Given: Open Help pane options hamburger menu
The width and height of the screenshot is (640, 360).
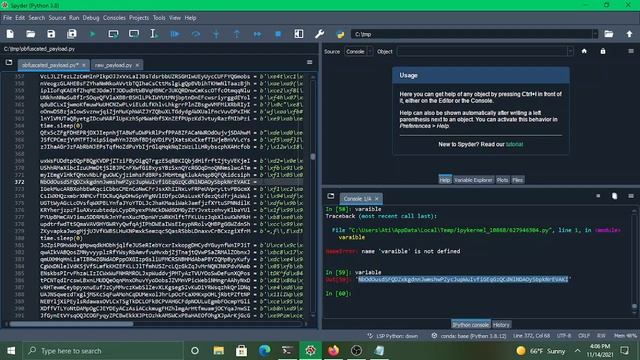Looking at the screenshot, I should (x=631, y=51).
